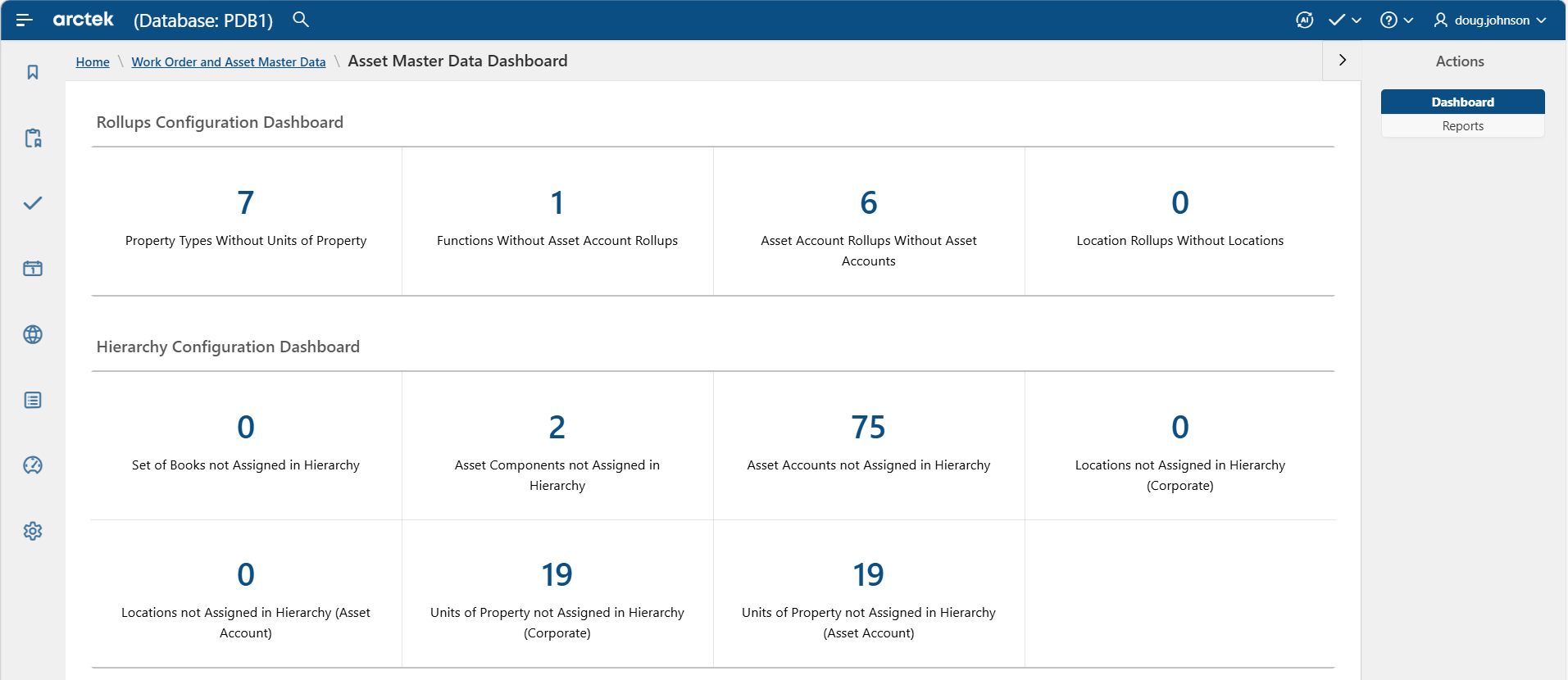
Task: Click the "(Database: PDB1)" header text
Action: point(203,20)
